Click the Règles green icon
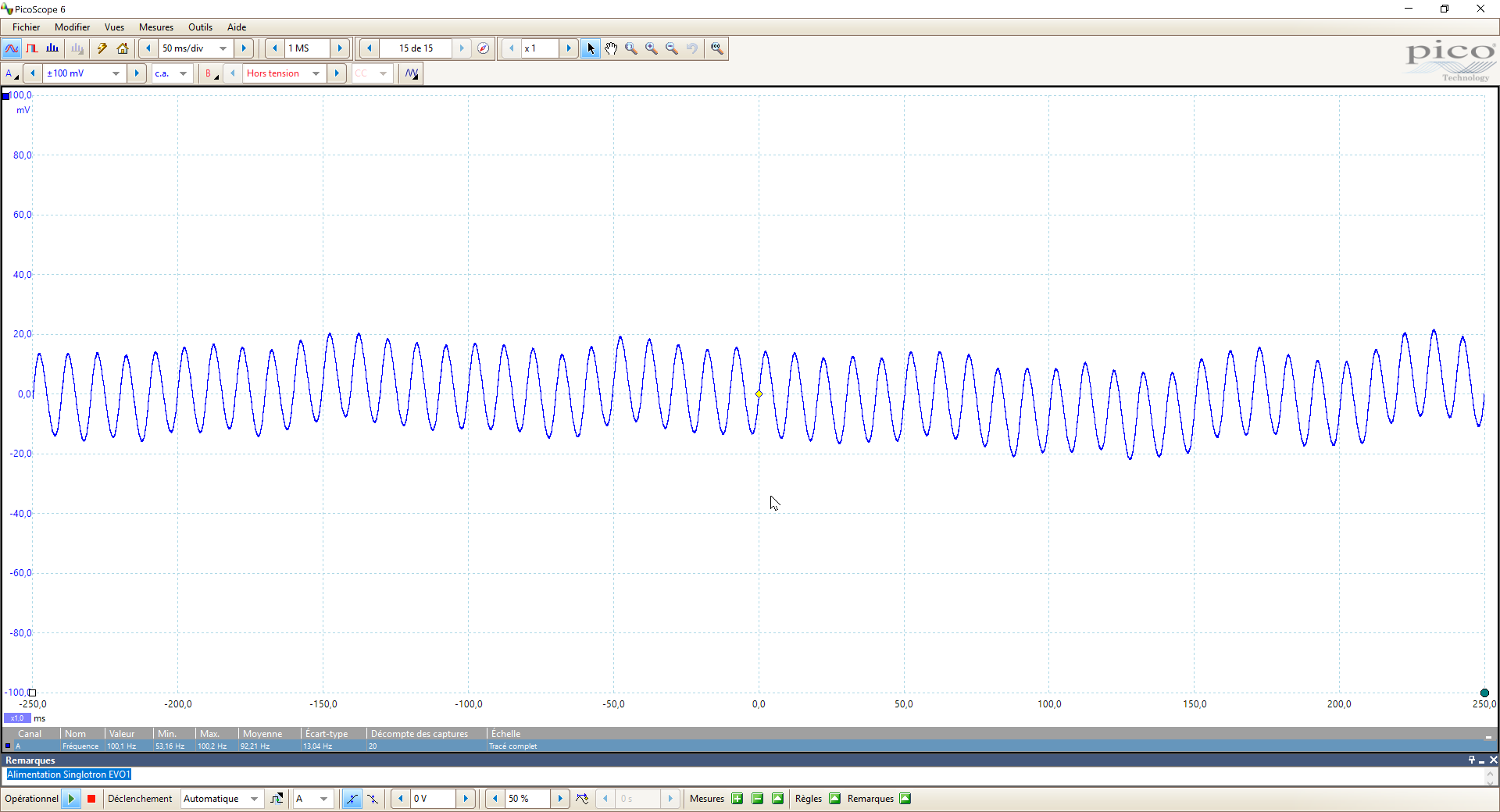1500x812 pixels. (x=834, y=799)
